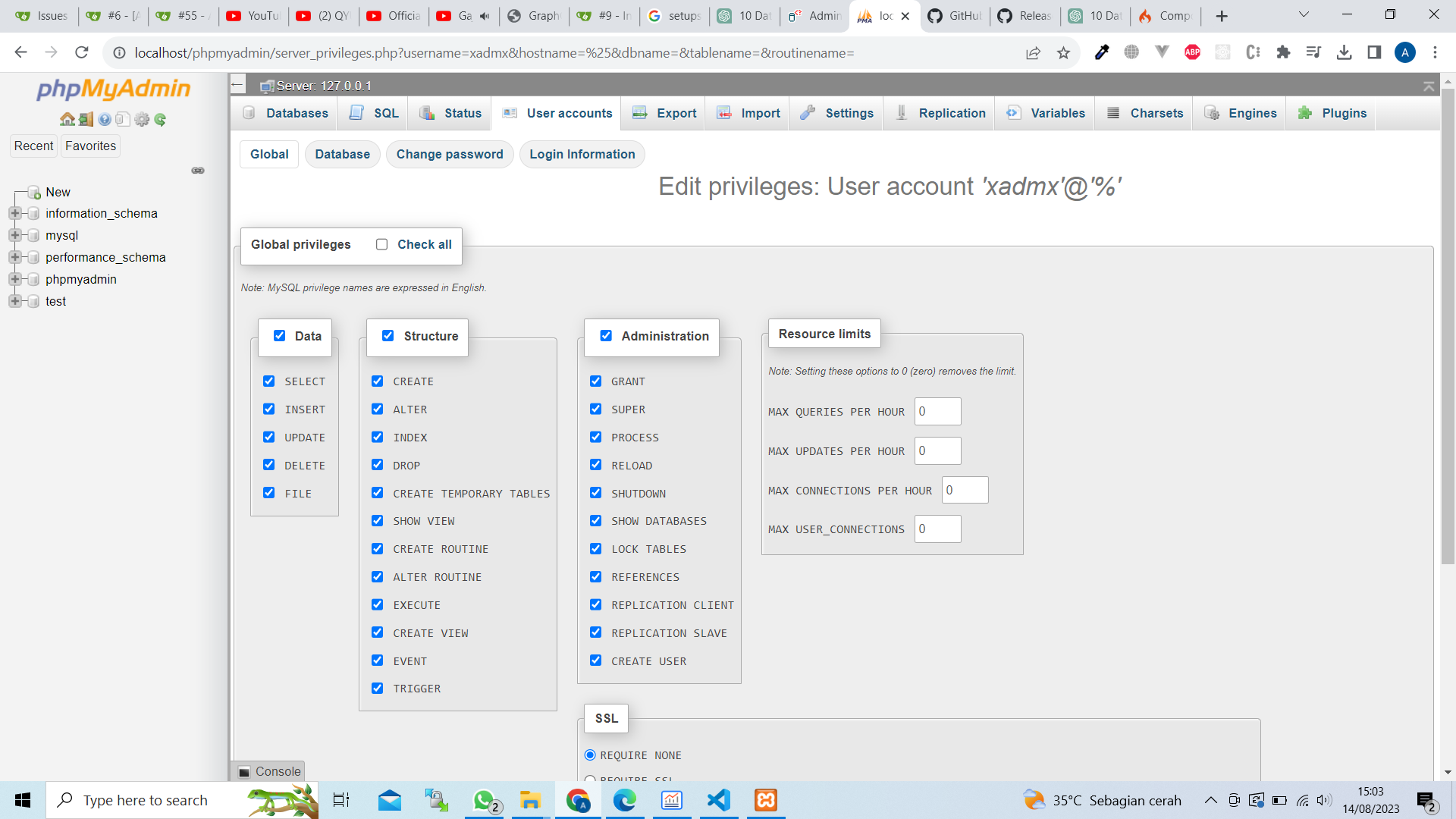Open the XAMPP taskbar icon
This screenshot has height=819, width=1456.
766,800
